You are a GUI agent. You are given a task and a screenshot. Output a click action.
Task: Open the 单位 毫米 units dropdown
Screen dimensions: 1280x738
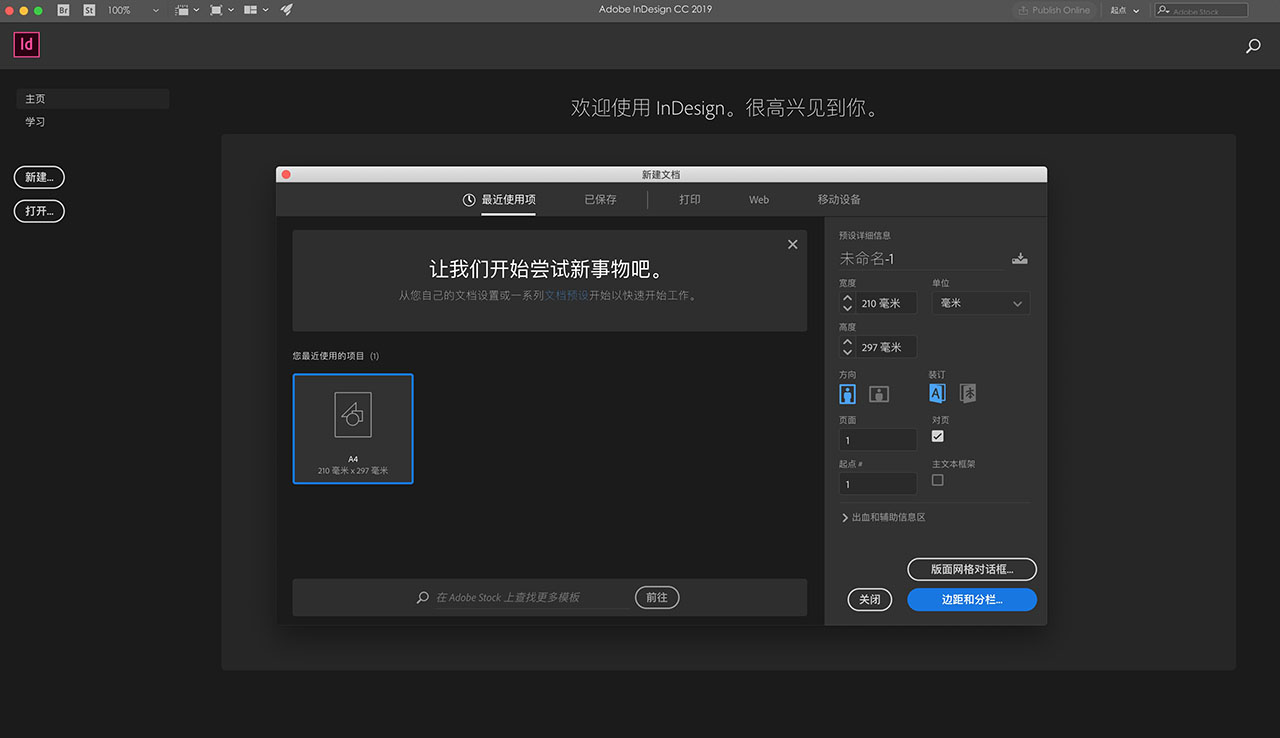point(981,303)
